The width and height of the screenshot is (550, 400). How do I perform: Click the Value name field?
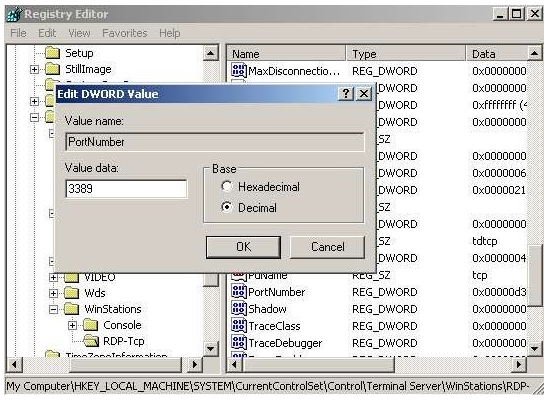[215, 142]
